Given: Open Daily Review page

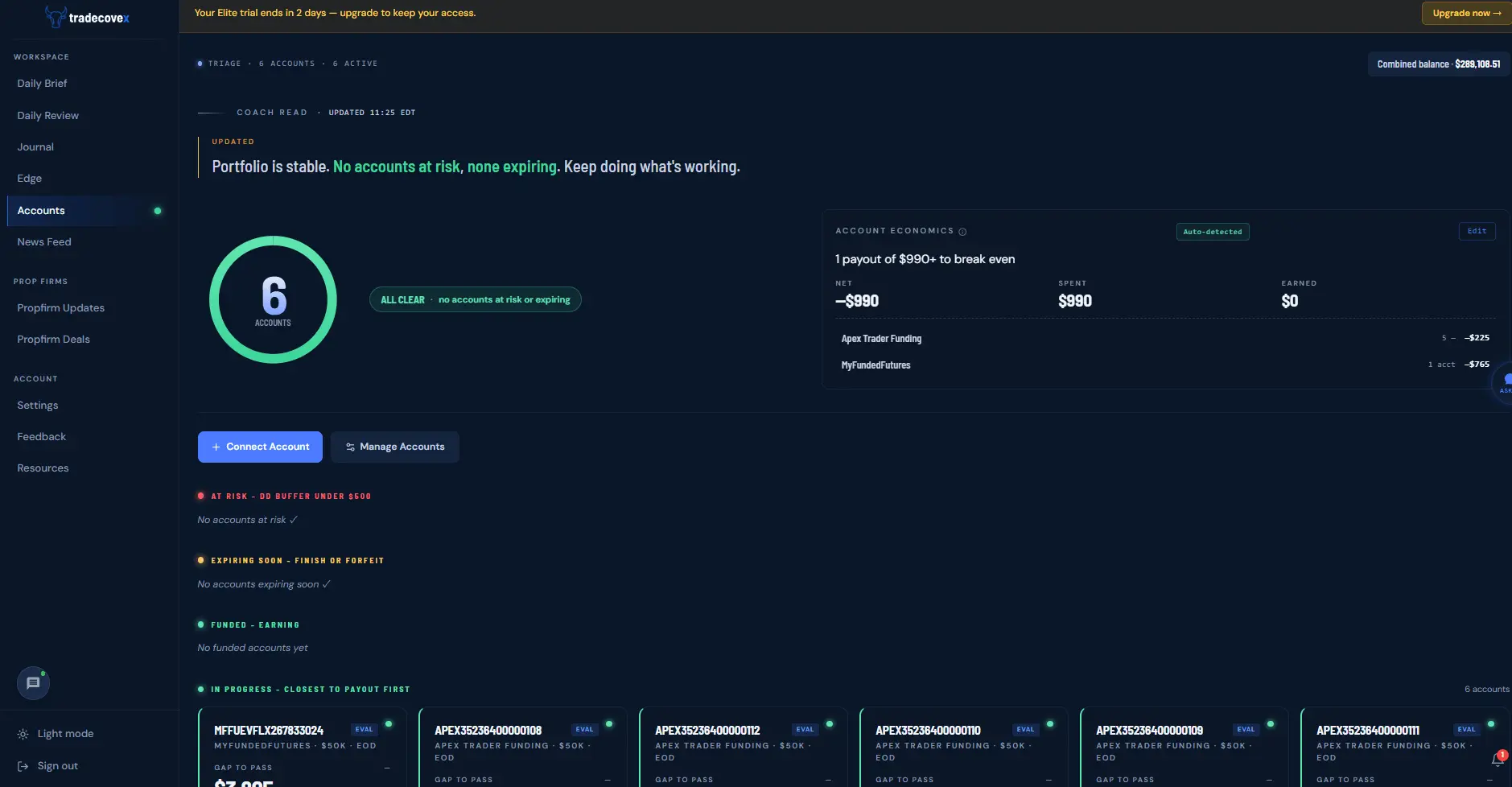Looking at the screenshot, I should (x=48, y=116).
